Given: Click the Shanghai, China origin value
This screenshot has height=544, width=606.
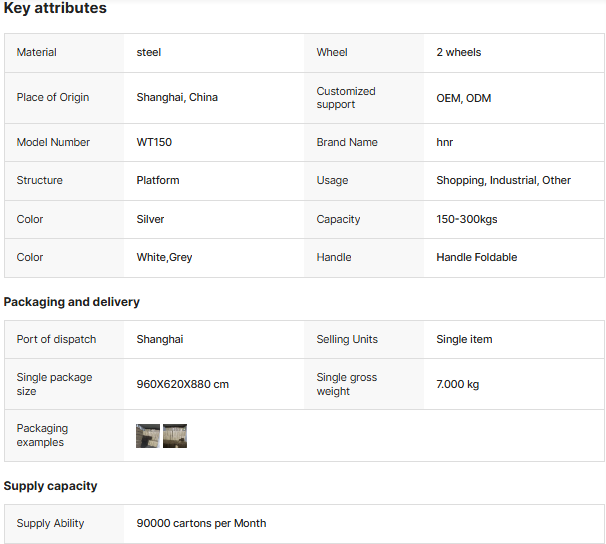Looking at the screenshot, I should point(177,98).
